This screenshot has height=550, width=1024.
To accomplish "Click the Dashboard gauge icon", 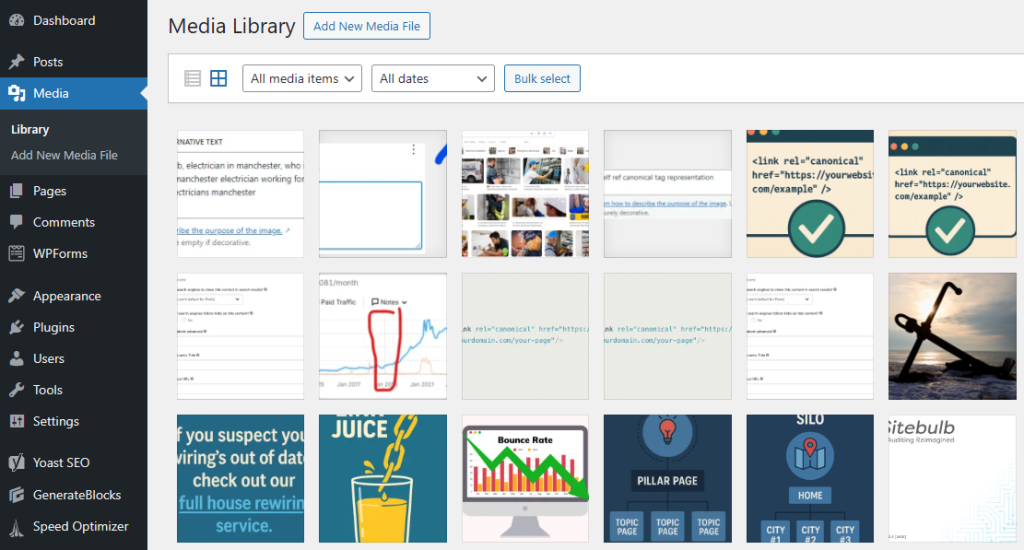I will point(16,20).
